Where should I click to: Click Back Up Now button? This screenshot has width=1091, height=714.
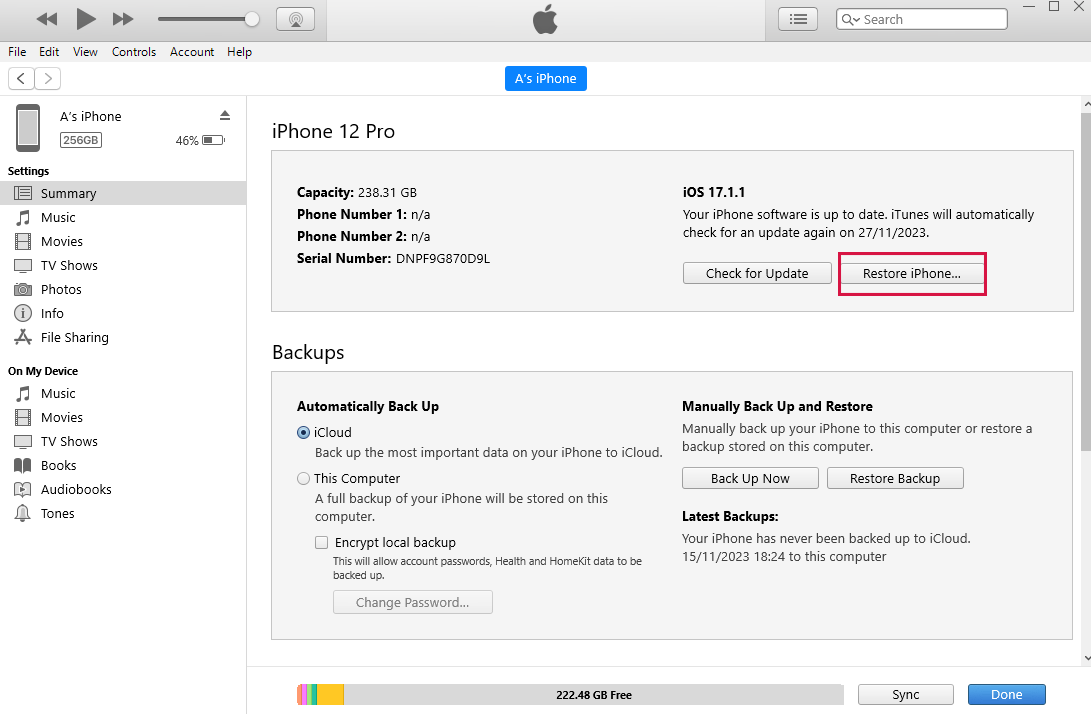click(750, 479)
